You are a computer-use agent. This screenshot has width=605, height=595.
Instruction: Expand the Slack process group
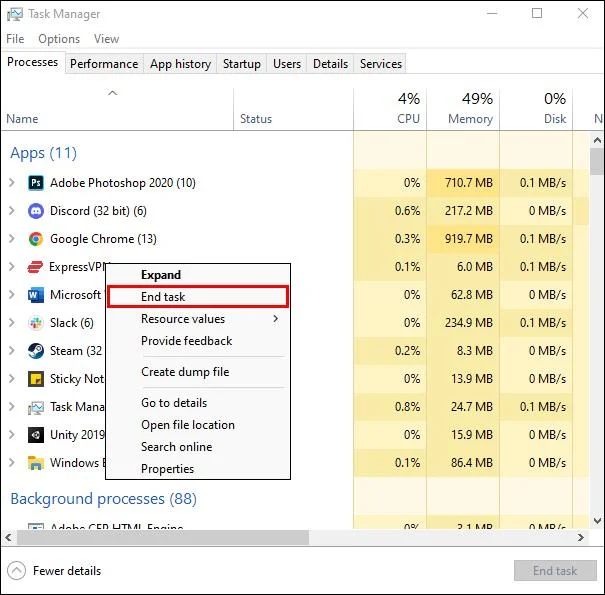[x=12, y=323]
